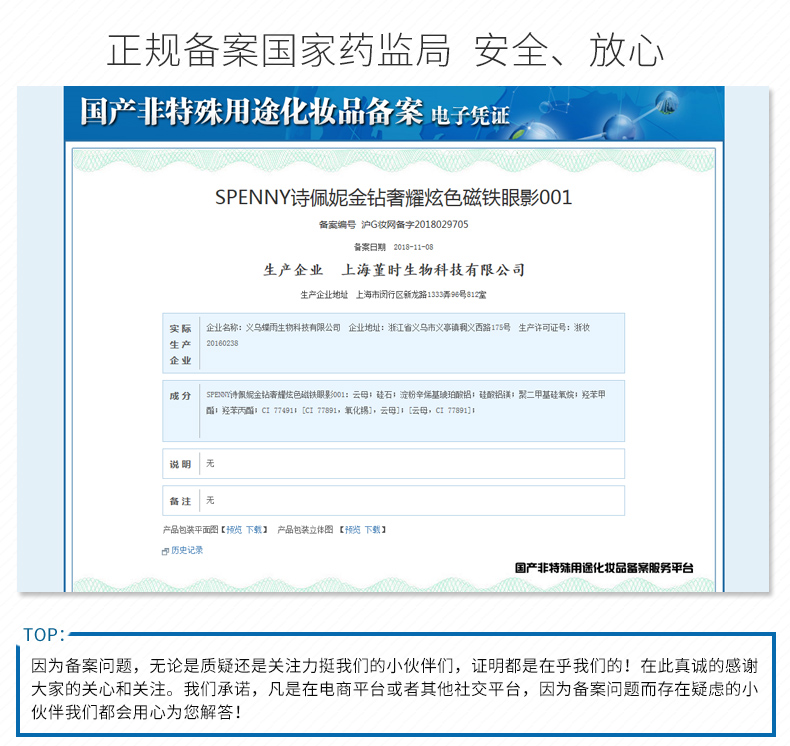Click the 国产非特殊用途化妆品备案服务平台 footer text
The image size is (790, 746).
(x=604, y=568)
